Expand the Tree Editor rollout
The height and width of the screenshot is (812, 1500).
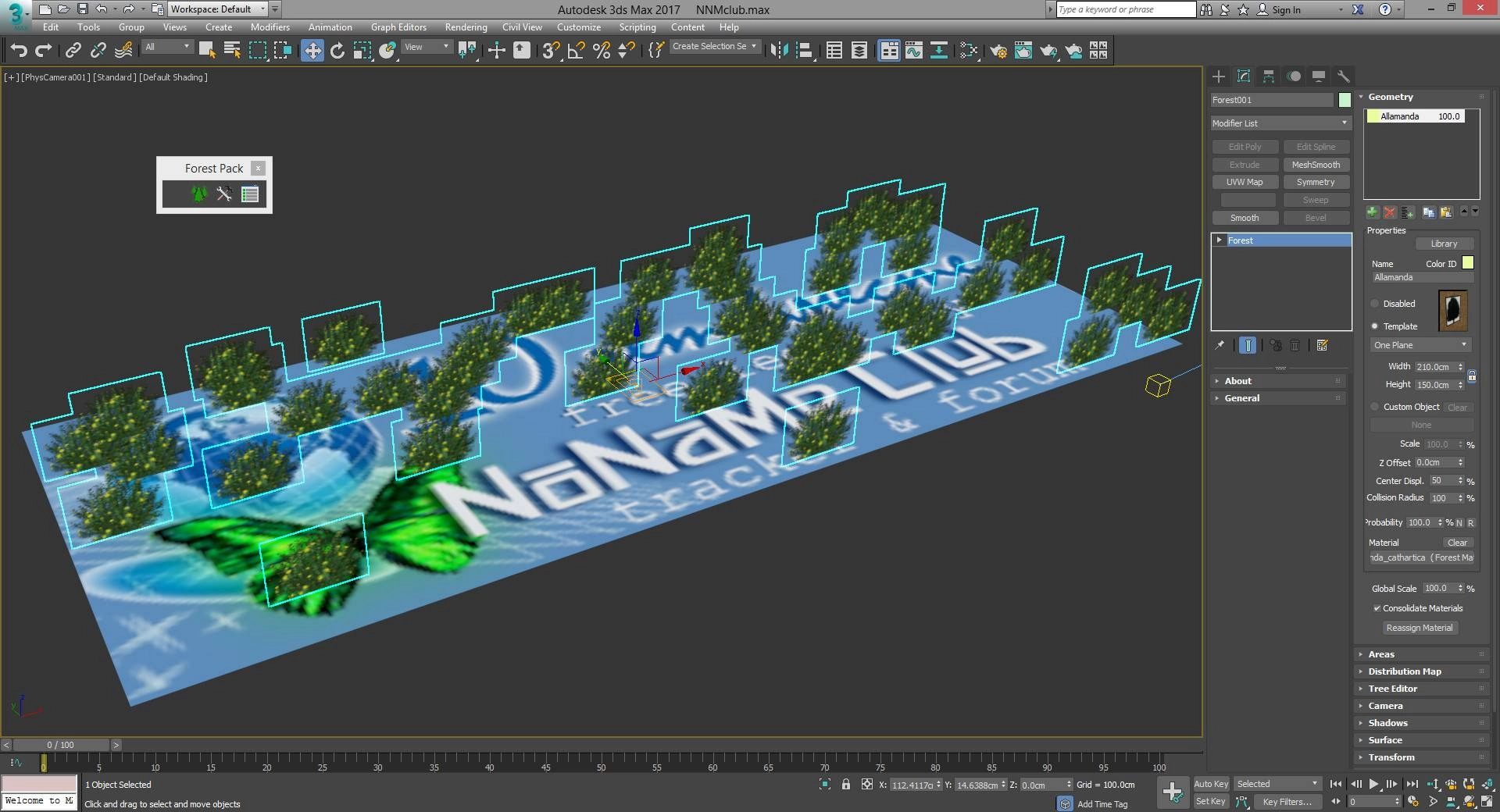pos(1421,689)
